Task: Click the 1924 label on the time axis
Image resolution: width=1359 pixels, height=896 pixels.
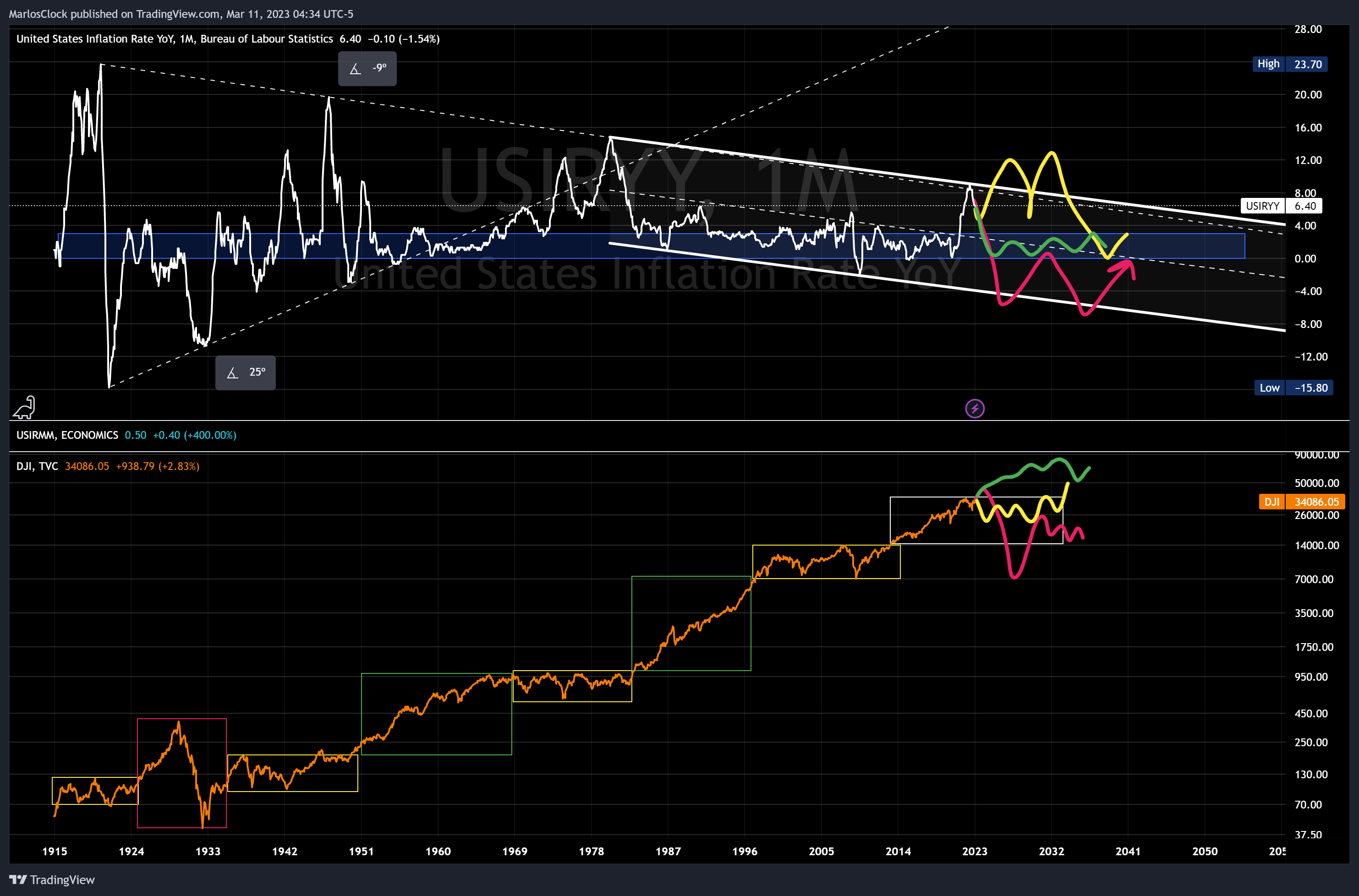Action: pos(131,852)
